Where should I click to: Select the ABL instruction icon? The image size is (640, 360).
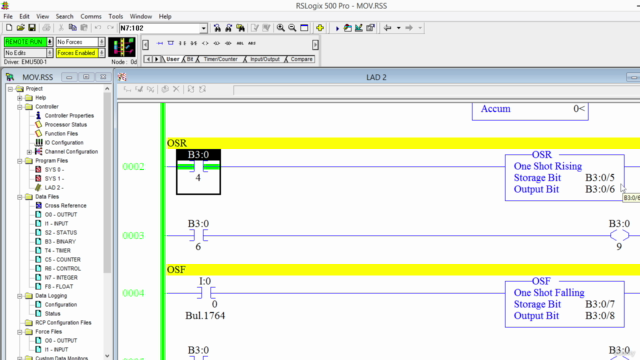point(240,43)
